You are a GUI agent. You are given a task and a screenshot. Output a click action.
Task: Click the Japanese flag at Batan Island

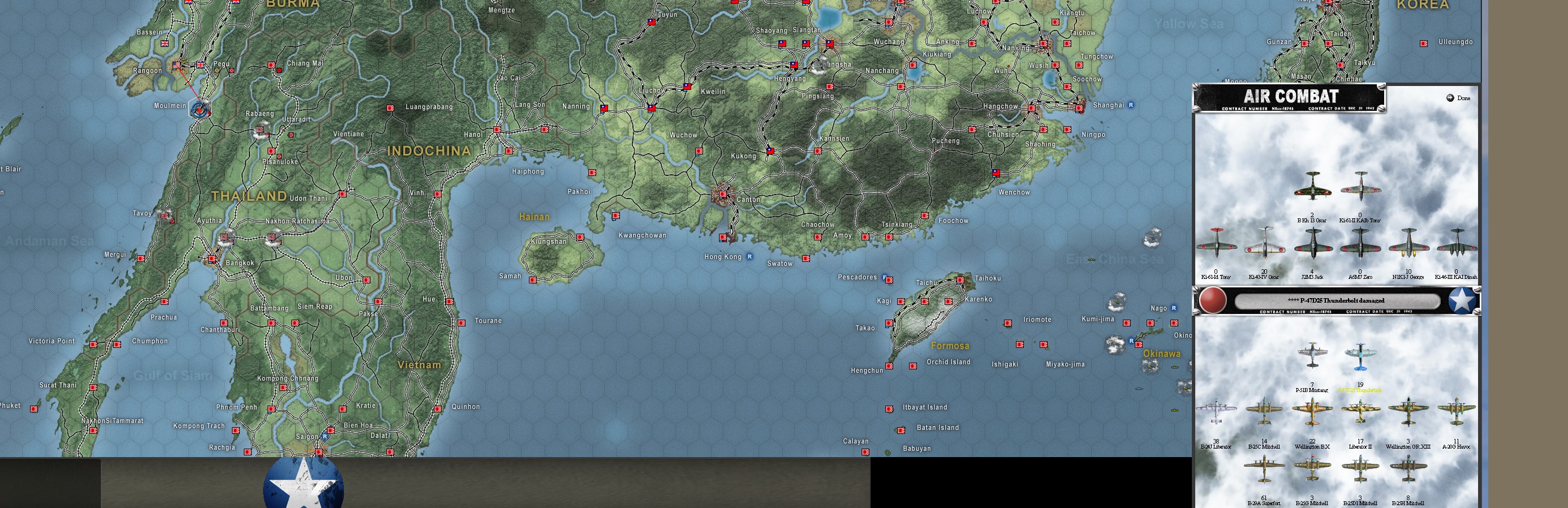[x=901, y=430]
